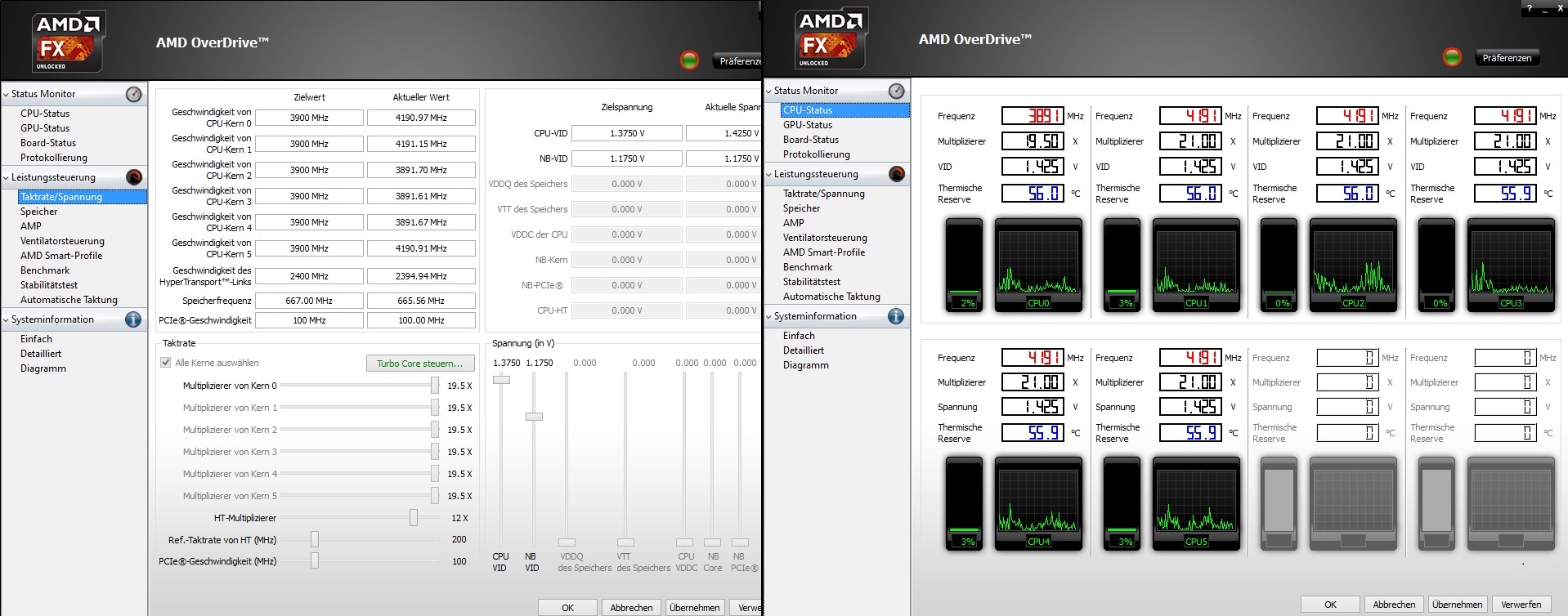Screen dimensions: 1568x616
Task: Click Übernehmen button in right window
Action: pyautogui.click(x=1457, y=605)
